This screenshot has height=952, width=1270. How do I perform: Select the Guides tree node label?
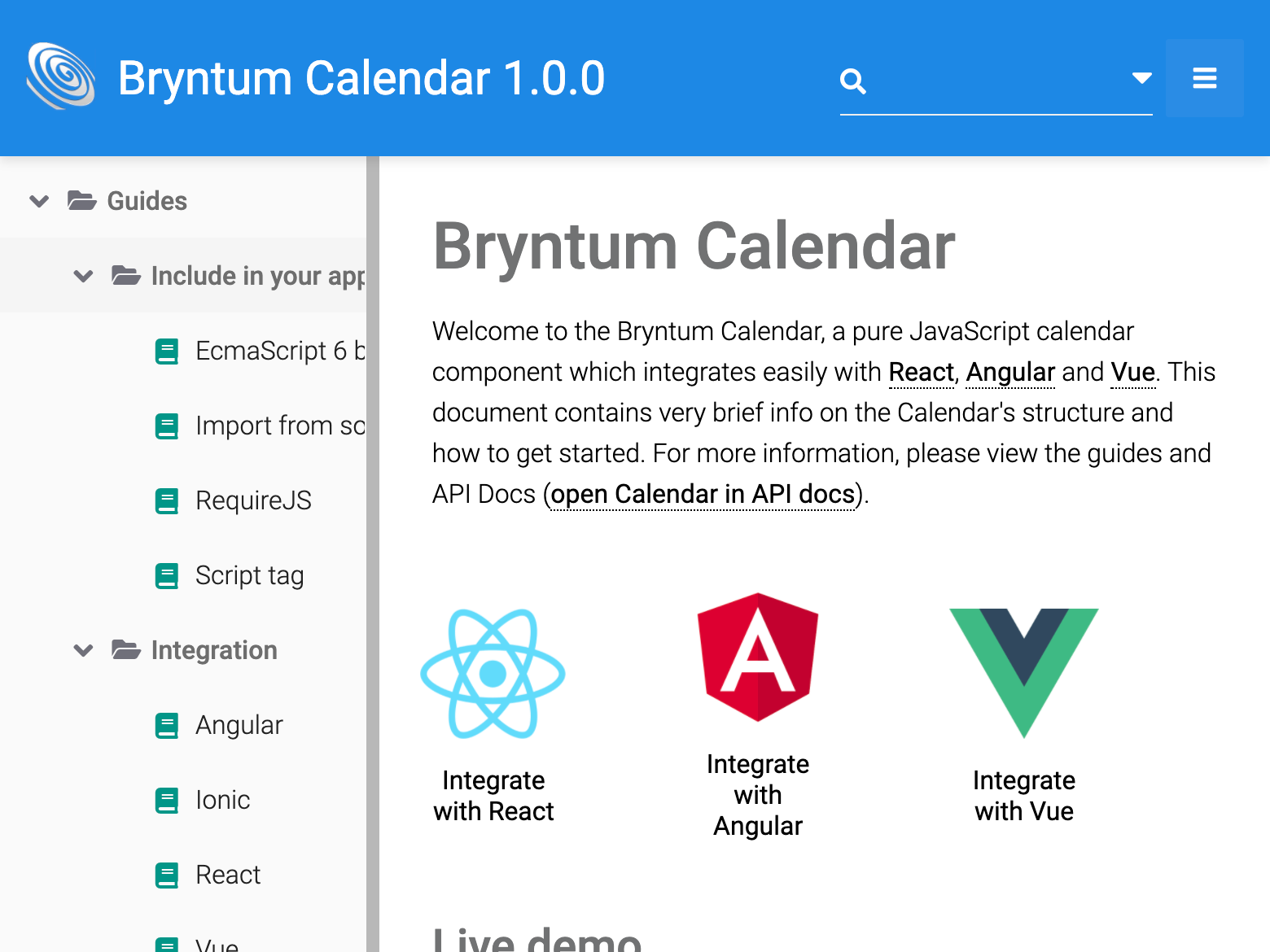pyautogui.click(x=147, y=201)
